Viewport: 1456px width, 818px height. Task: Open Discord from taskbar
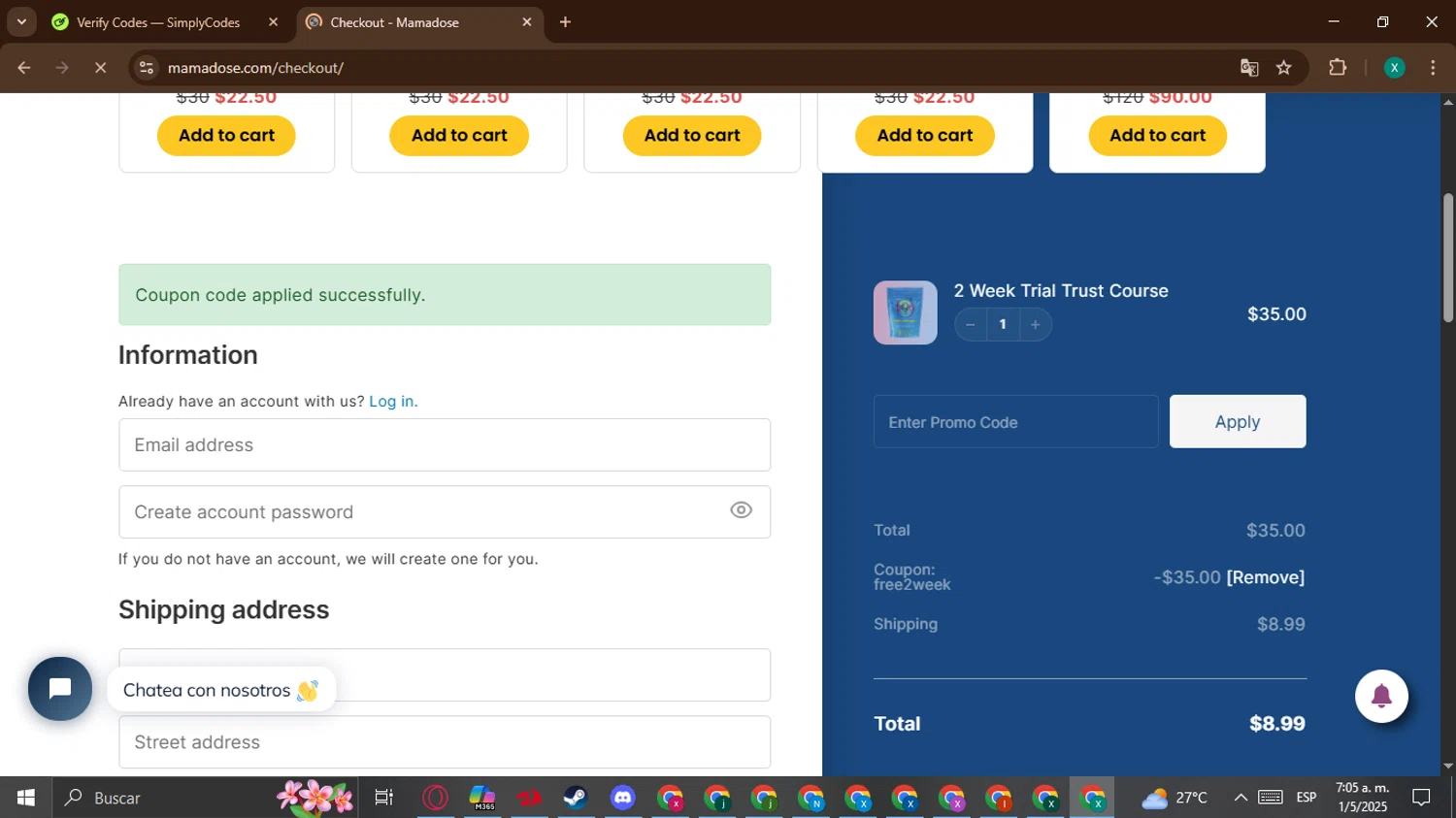[622, 798]
